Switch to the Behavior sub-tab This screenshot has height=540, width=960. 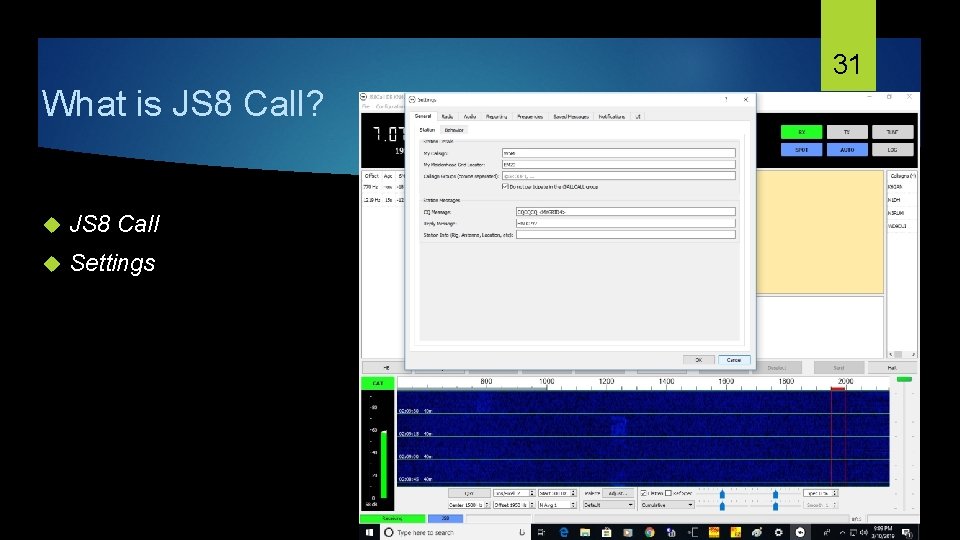(454, 130)
